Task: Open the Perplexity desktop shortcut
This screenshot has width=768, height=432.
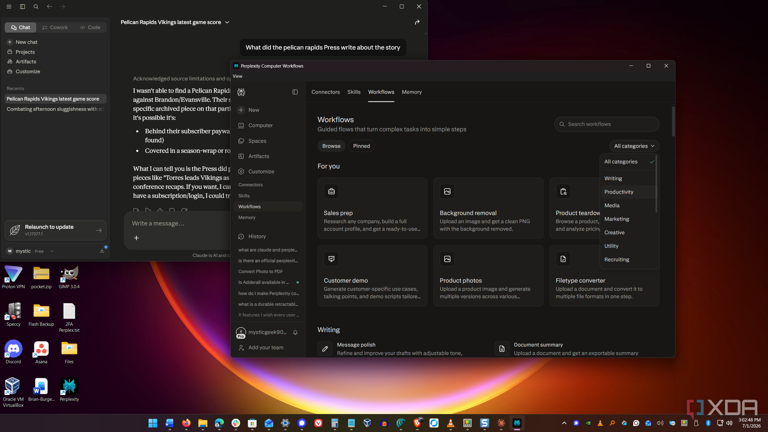Action: 69,390
